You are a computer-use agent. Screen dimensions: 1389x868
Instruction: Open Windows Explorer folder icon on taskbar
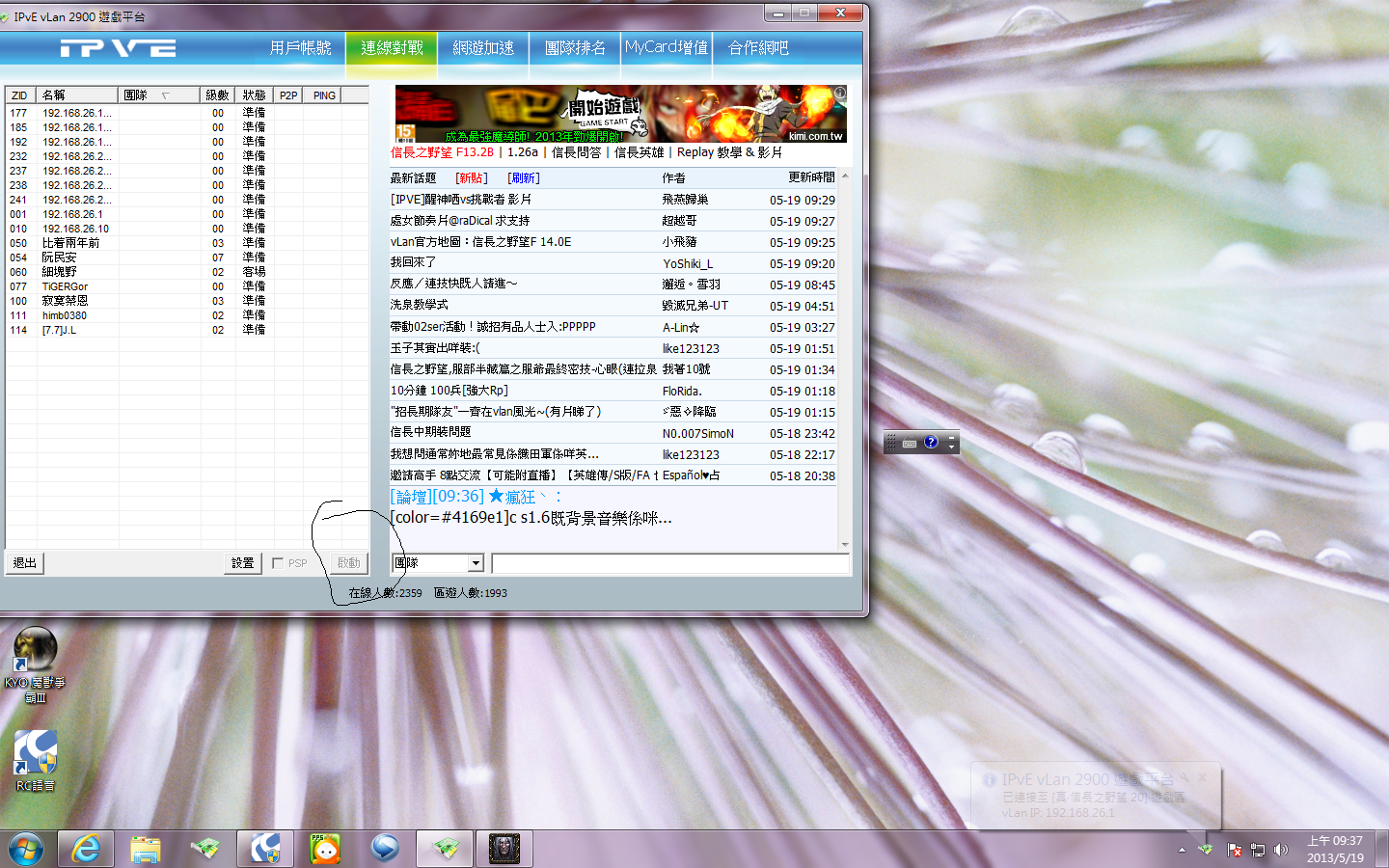[x=146, y=849]
